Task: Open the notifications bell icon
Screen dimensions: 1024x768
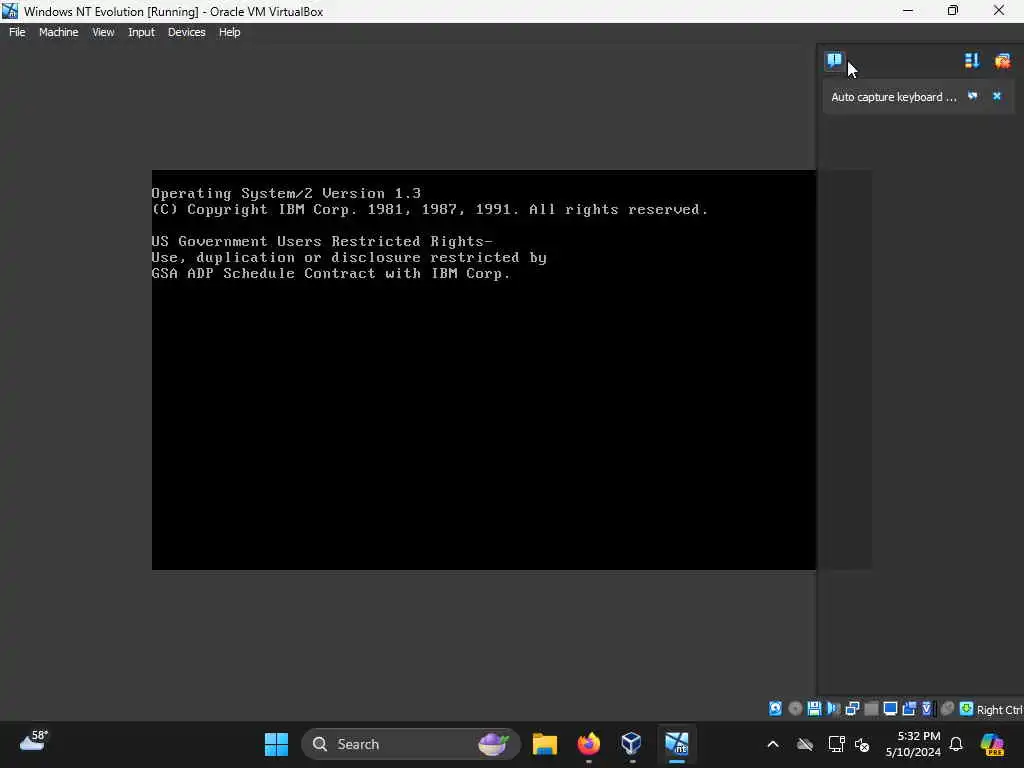Action: [x=956, y=744]
